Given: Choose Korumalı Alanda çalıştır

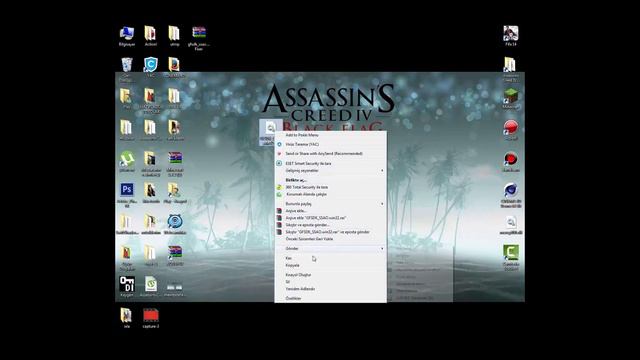Looking at the screenshot, I should [x=330, y=195].
